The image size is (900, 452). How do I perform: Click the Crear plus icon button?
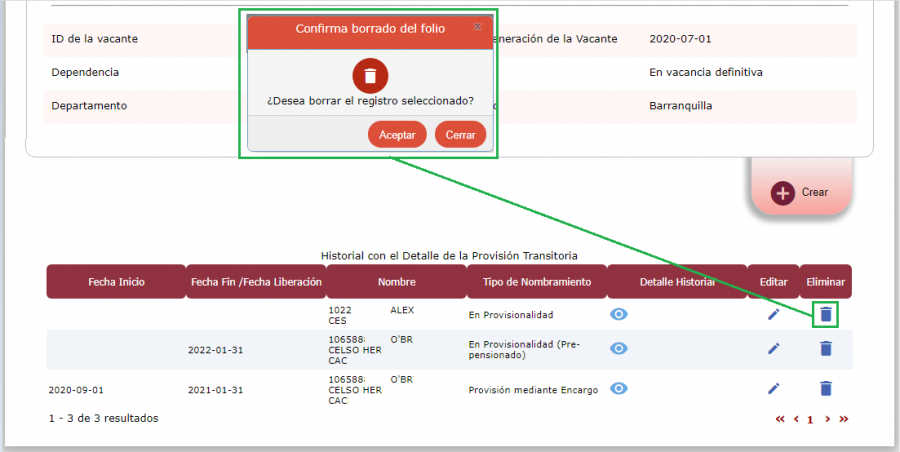click(x=783, y=192)
